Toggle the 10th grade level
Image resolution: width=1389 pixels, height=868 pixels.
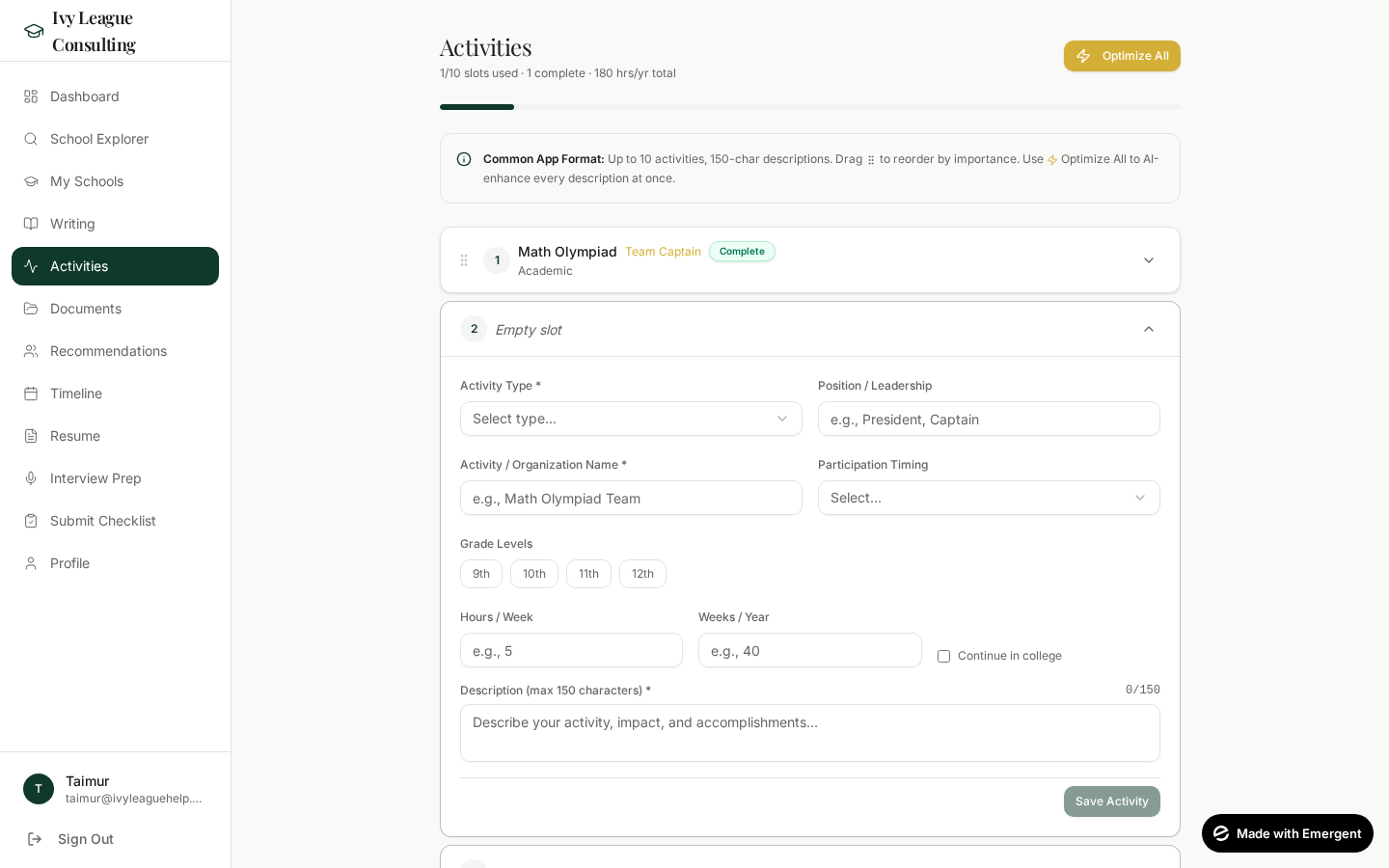tap(534, 574)
